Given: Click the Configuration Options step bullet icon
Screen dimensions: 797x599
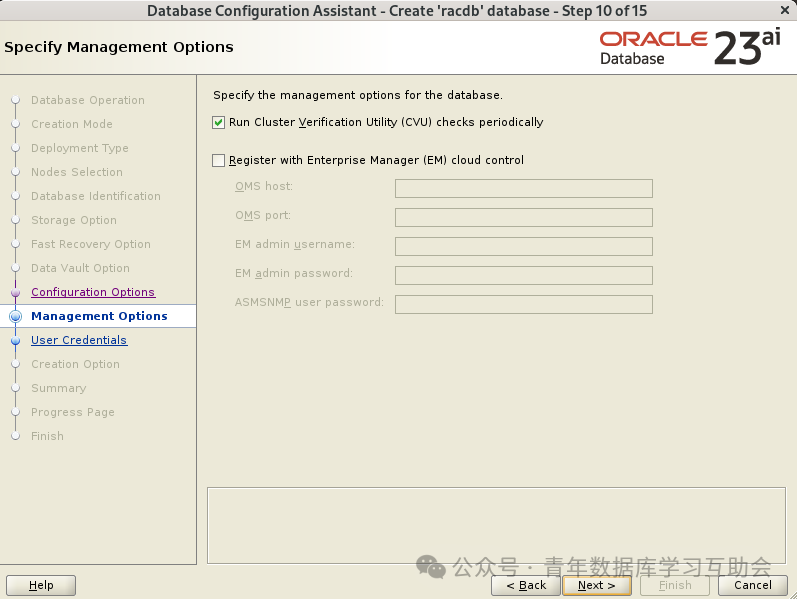Looking at the screenshot, I should pyautogui.click(x=16, y=292).
